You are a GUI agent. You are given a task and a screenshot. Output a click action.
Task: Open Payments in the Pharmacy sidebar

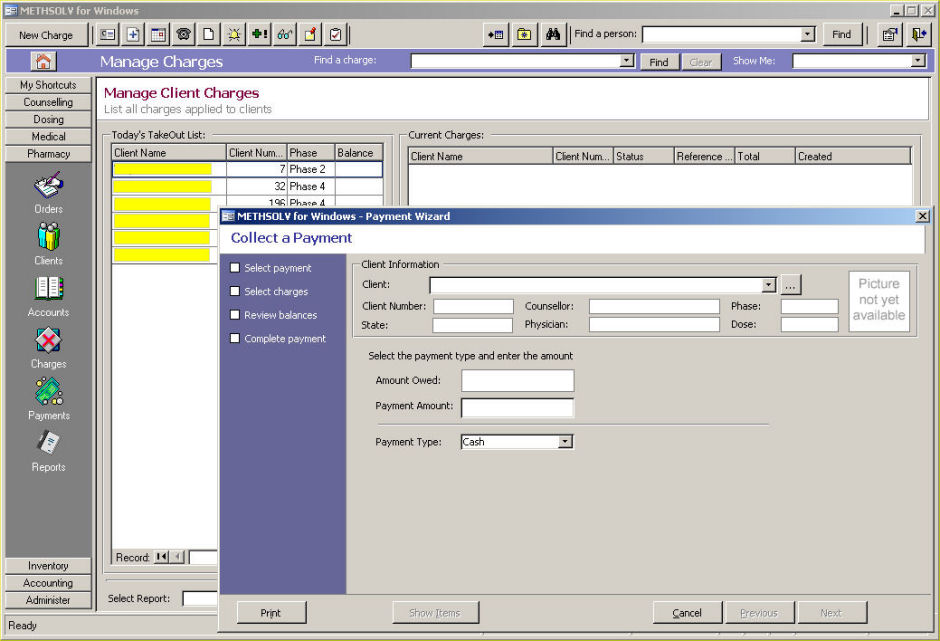pyautogui.click(x=49, y=400)
